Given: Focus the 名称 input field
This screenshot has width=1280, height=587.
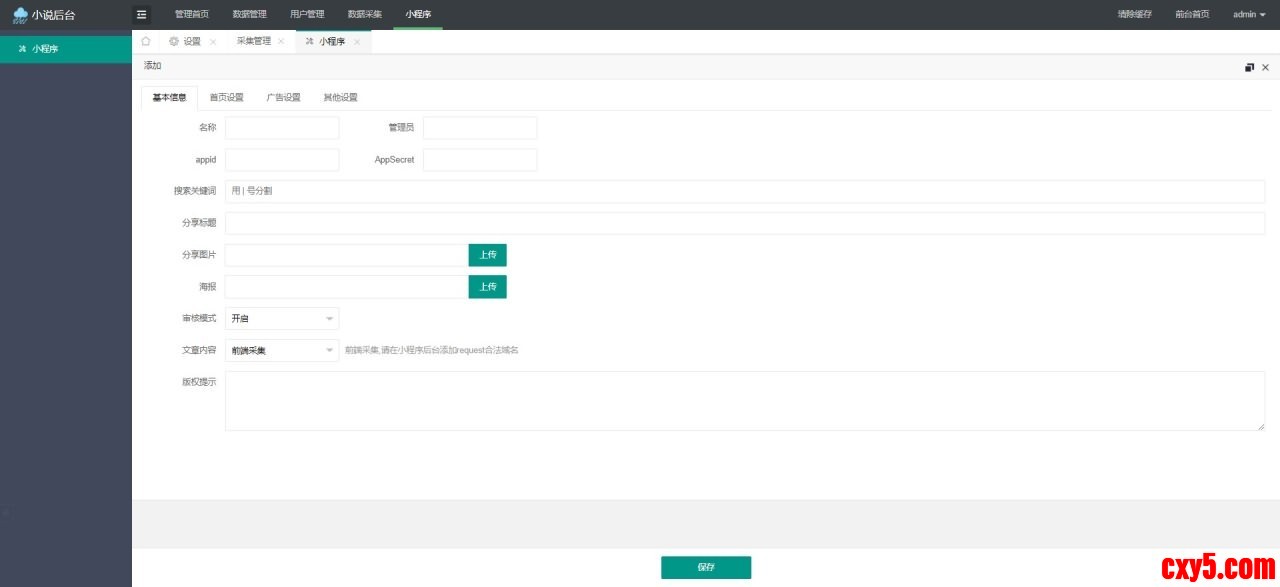Looking at the screenshot, I should pyautogui.click(x=282, y=128).
